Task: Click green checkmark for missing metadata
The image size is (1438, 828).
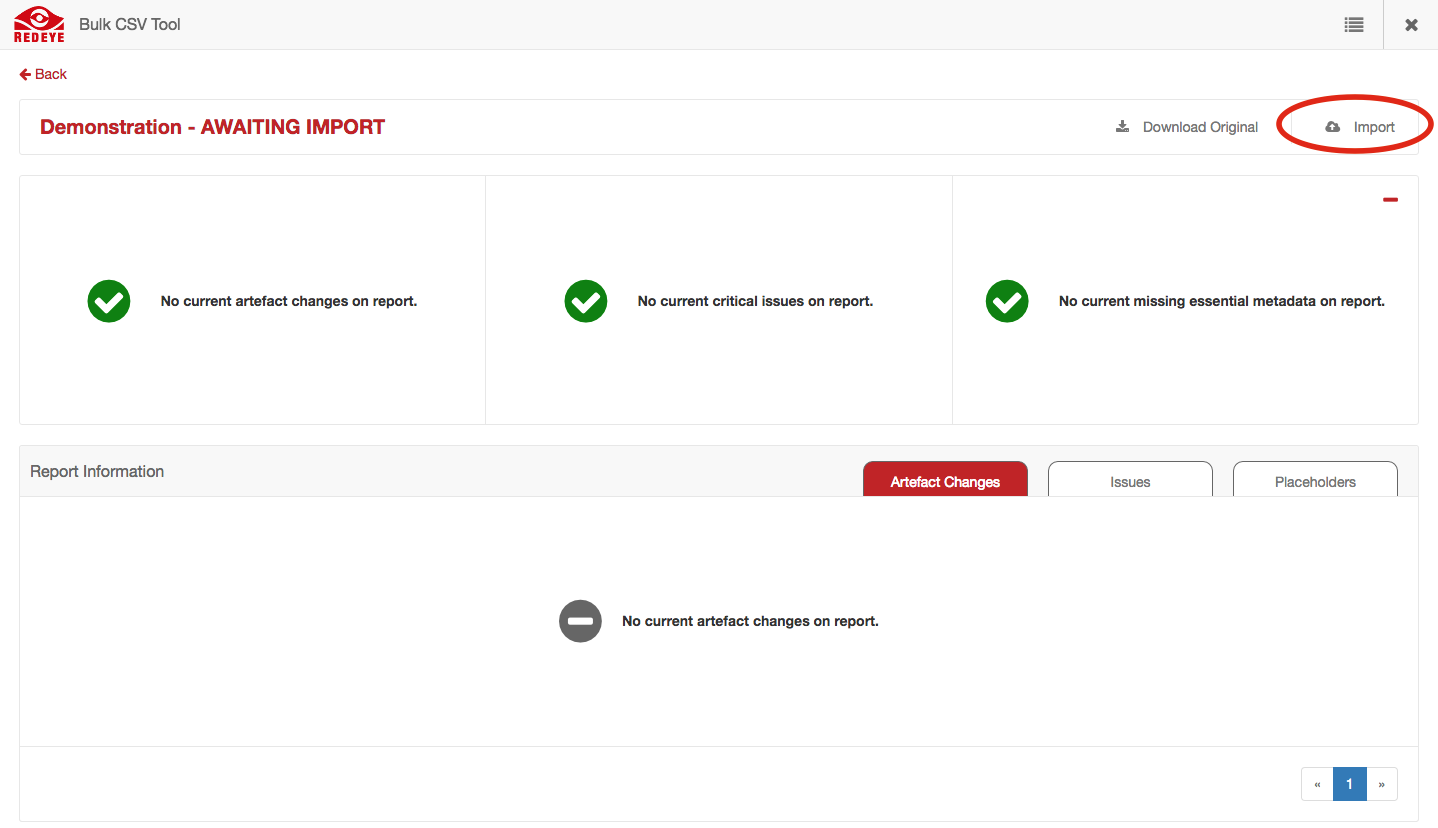Action: pyautogui.click(x=1007, y=301)
